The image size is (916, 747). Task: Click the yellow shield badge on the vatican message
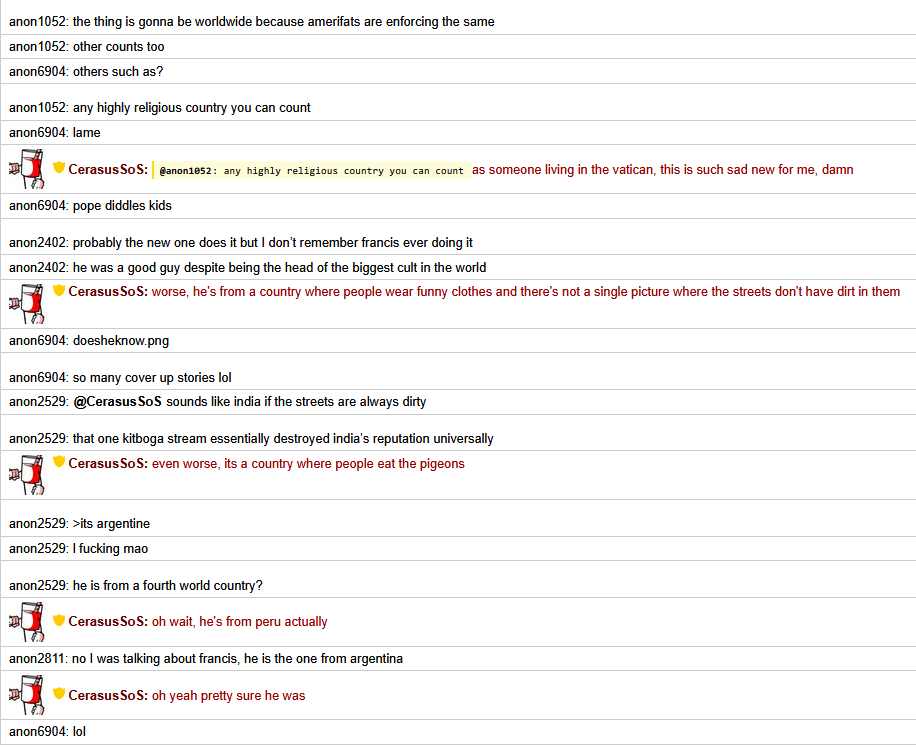point(58,168)
